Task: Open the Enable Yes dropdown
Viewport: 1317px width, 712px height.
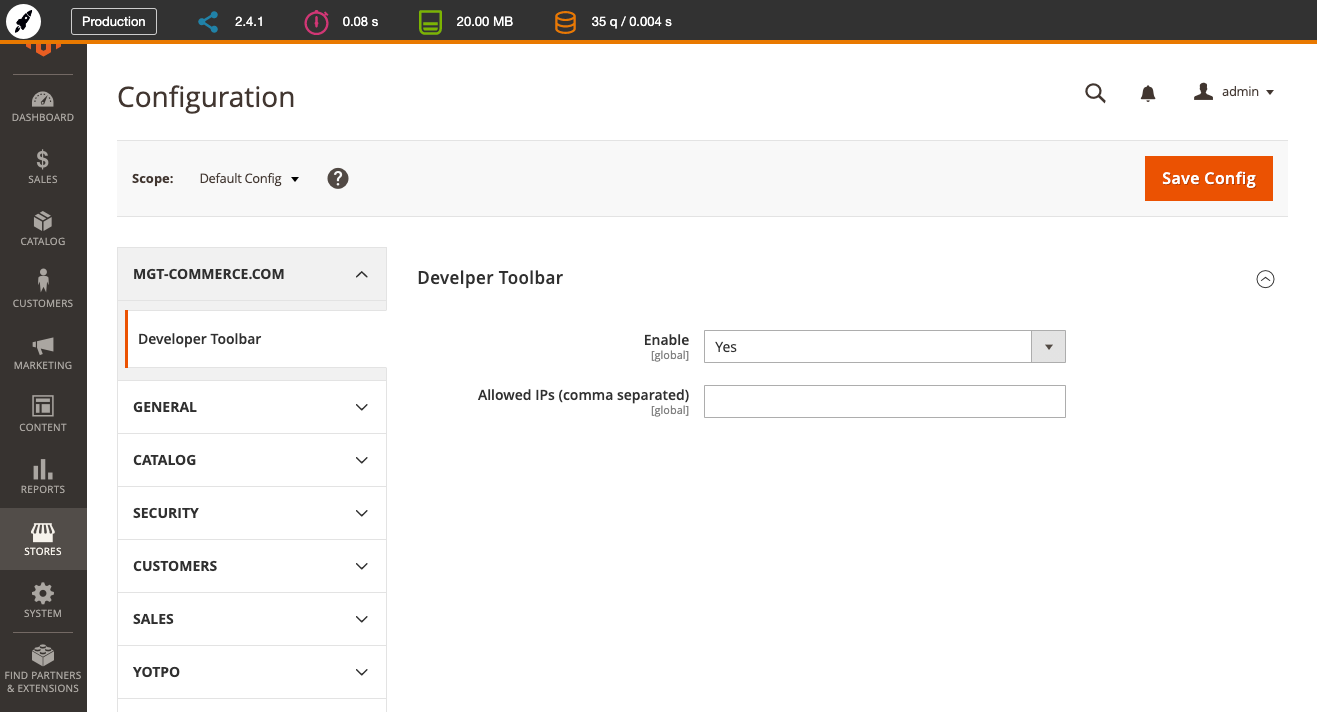Action: (885, 347)
